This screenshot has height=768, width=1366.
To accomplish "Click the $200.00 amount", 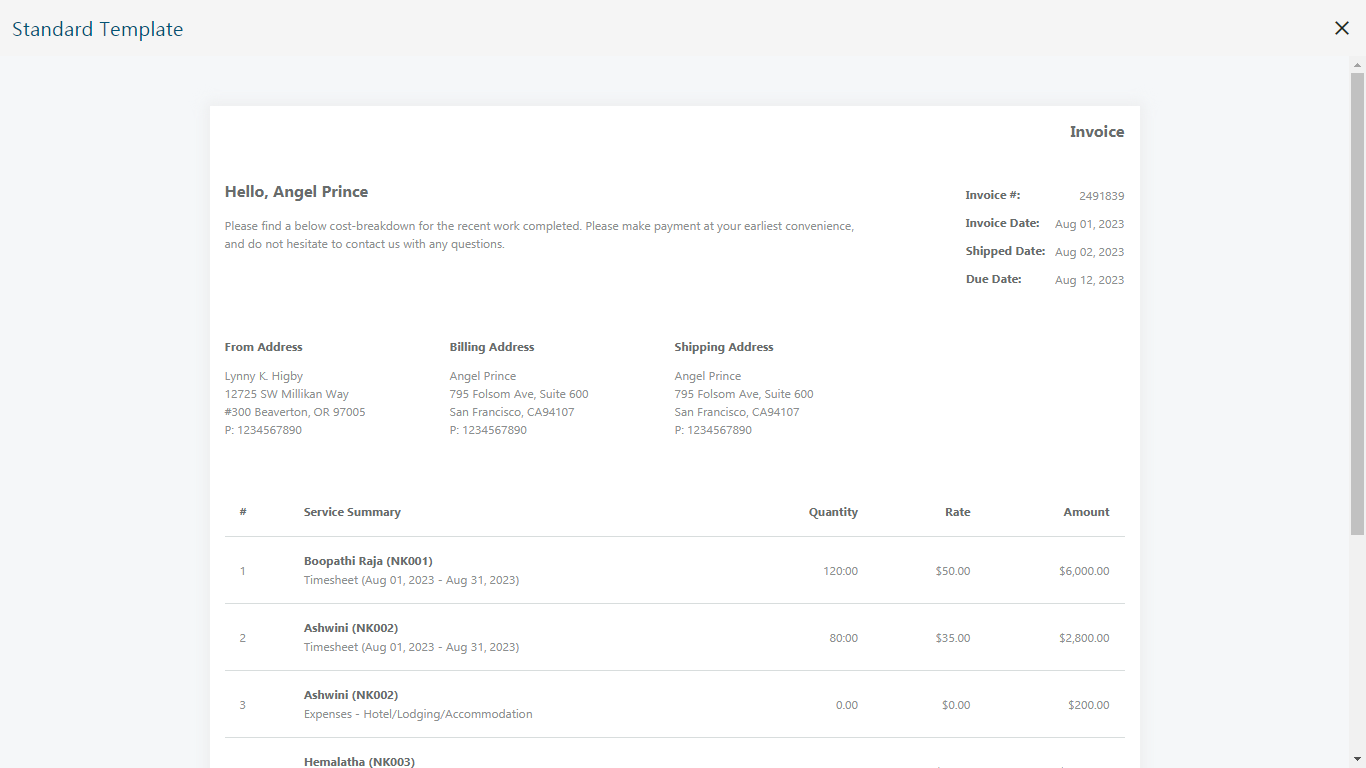I will (1088, 705).
